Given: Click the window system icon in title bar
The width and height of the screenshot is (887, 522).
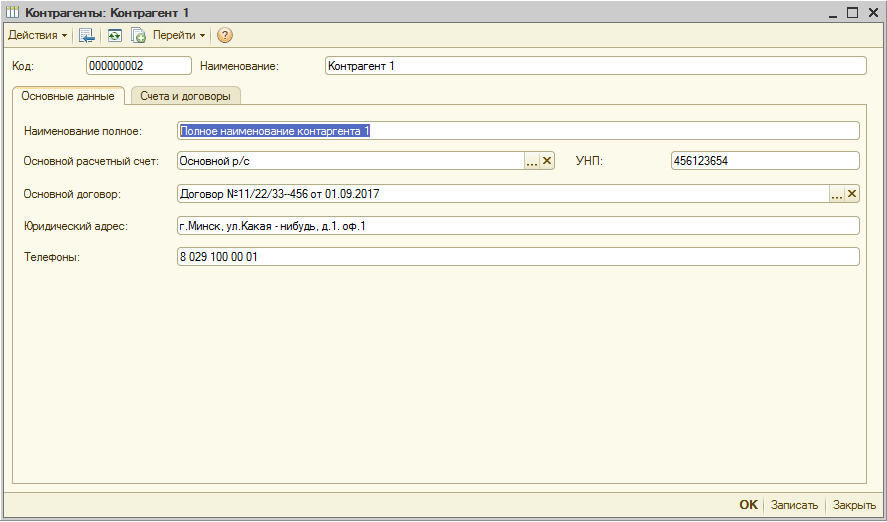Looking at the screenshot, I should [12, 12].
